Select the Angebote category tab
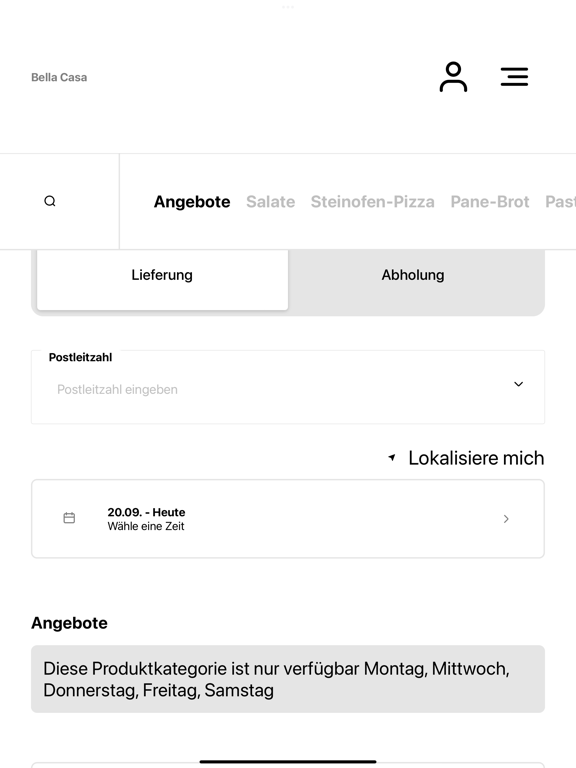 click(x=192, y=202)
